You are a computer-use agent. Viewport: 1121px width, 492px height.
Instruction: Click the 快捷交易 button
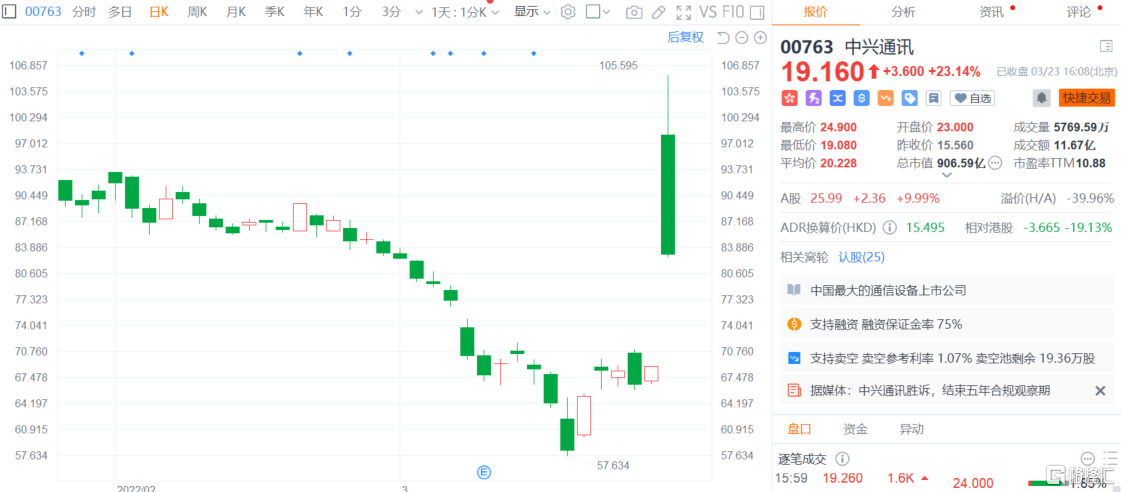tap(1086, 98)
